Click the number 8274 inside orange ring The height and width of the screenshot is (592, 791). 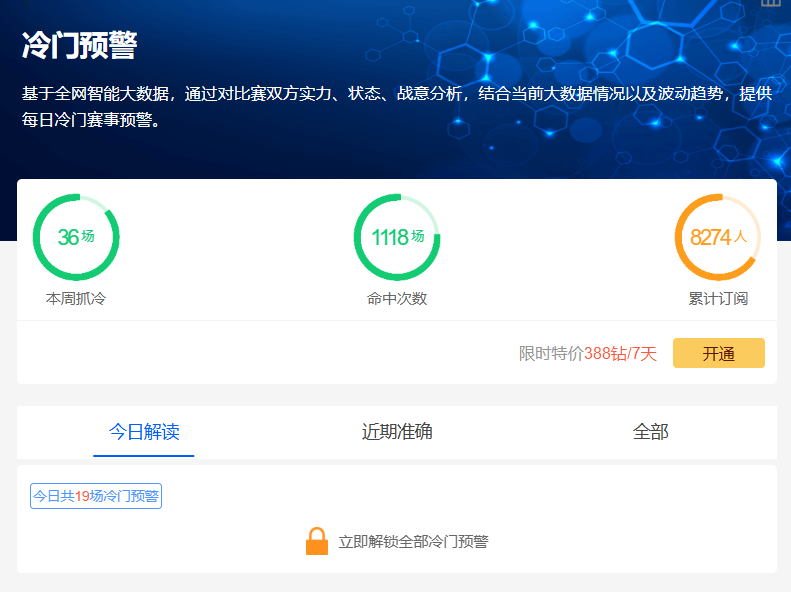point(710,237)
